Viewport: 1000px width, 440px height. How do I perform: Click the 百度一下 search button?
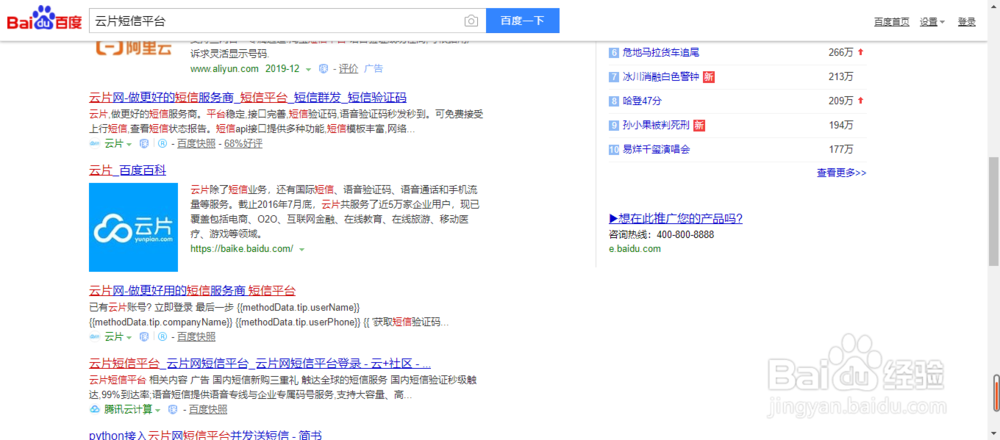pyautogui.click(x=522, y=20)
